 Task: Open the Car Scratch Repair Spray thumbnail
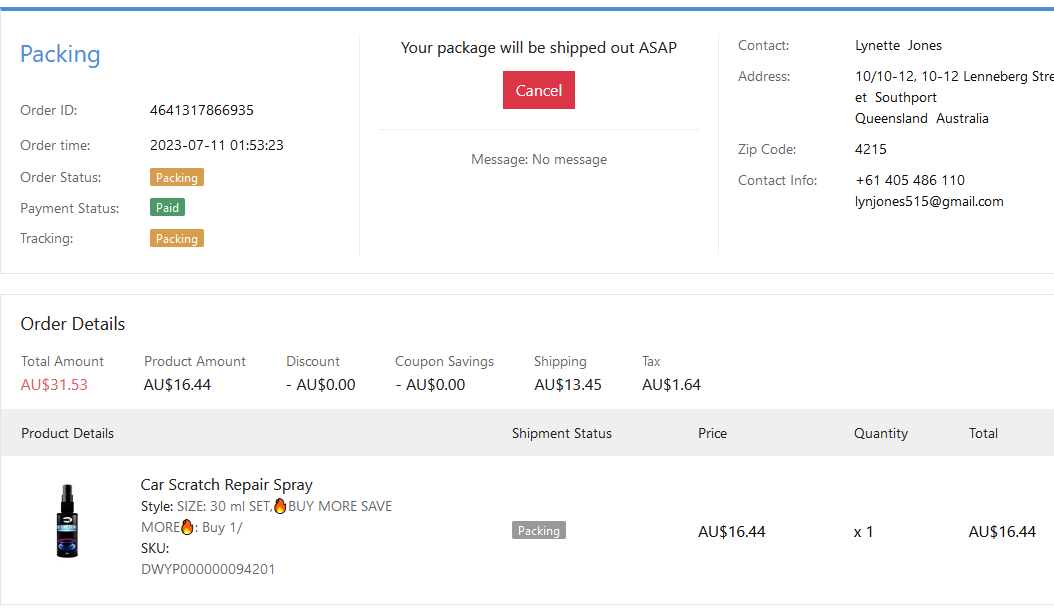(x=67, y=521)
